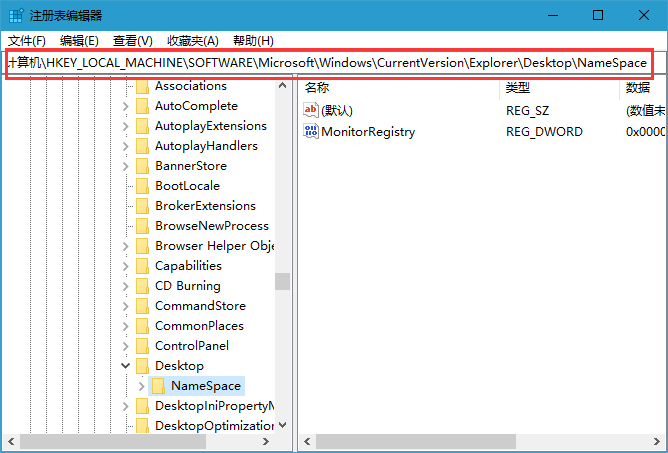Select the BootLocale tree label
668x453 pixels.
point(187,186)
